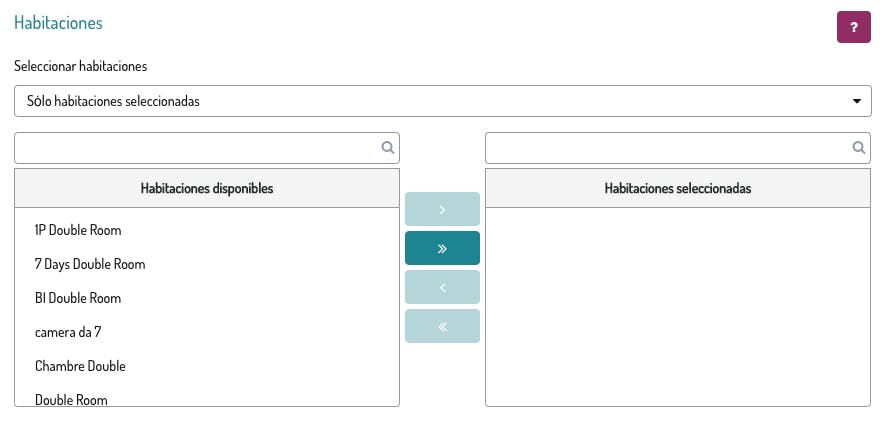890x427 pixels.
Task: Move selected room right with single arrow
Action: click(442, 209)
